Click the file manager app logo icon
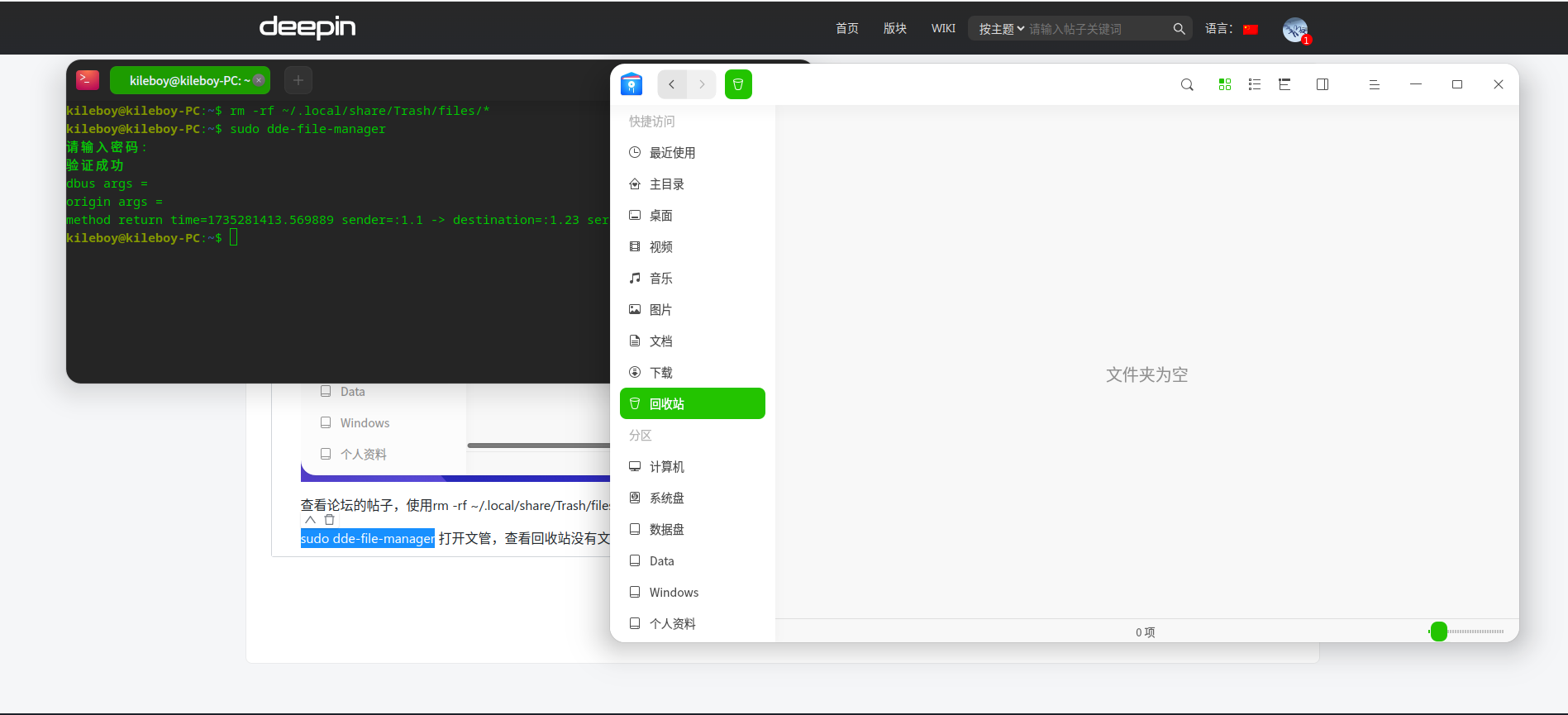Viewport: 1568px width, 715px height. [x=631, y=84]
